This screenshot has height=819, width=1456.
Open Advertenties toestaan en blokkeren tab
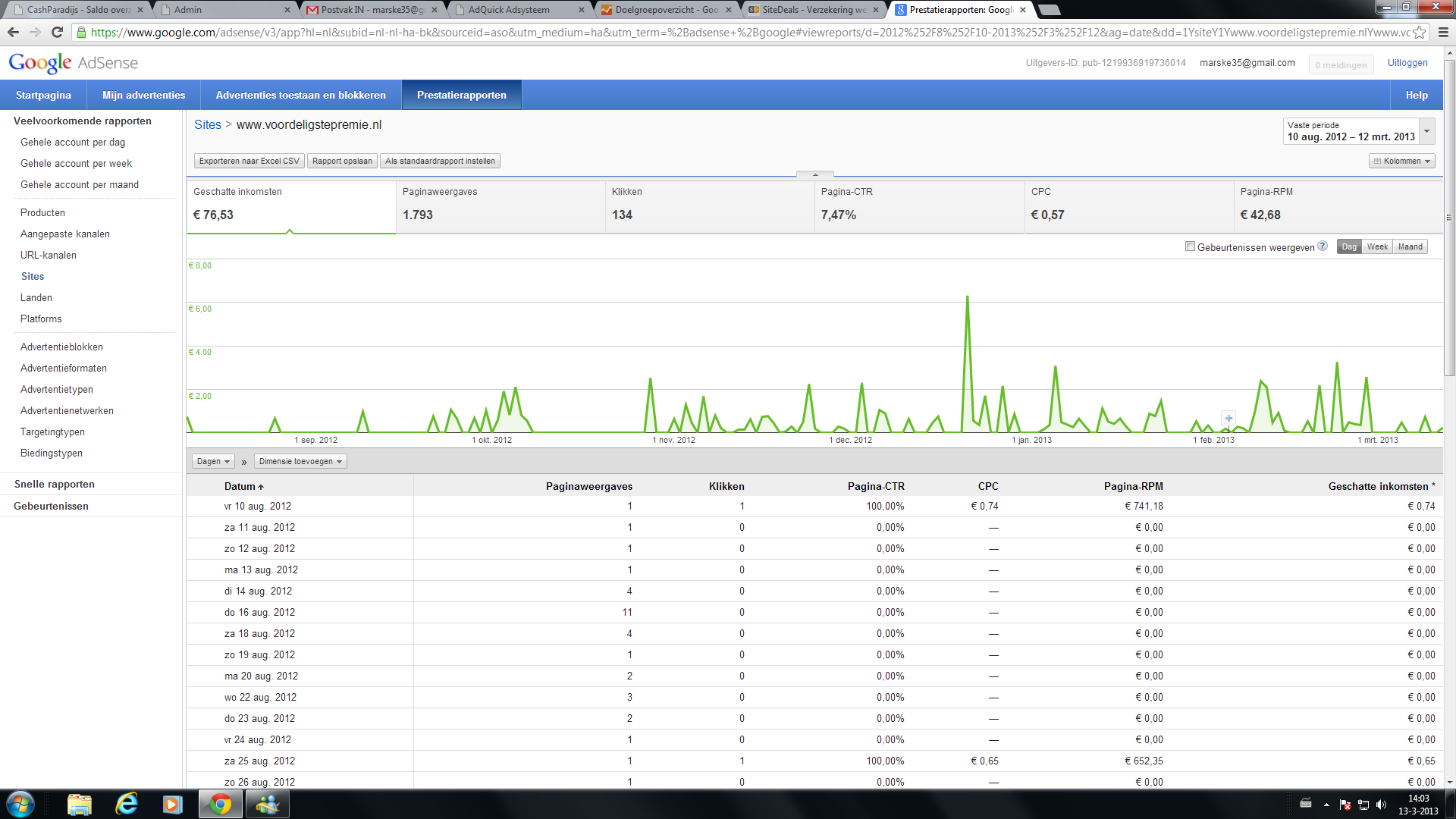click(300, 95)
